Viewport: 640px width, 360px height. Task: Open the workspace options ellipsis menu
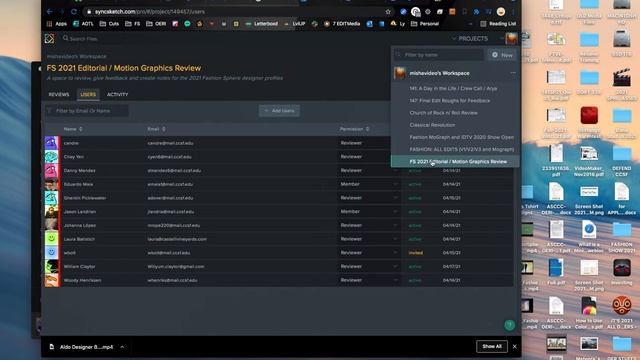click(513, 73)
